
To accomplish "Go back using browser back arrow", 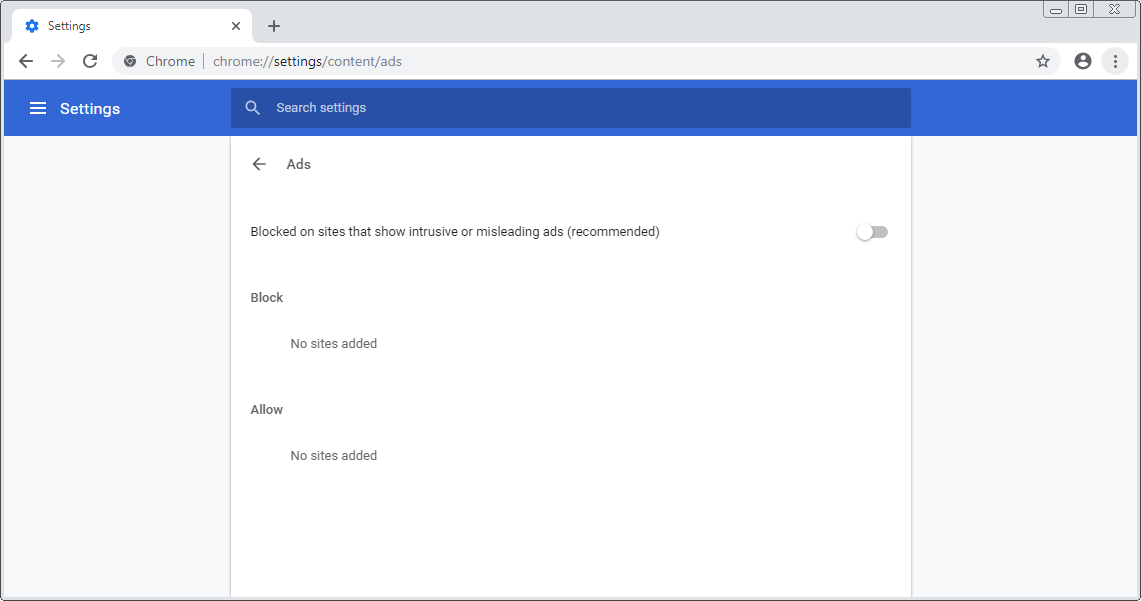I will coord(26,61).
